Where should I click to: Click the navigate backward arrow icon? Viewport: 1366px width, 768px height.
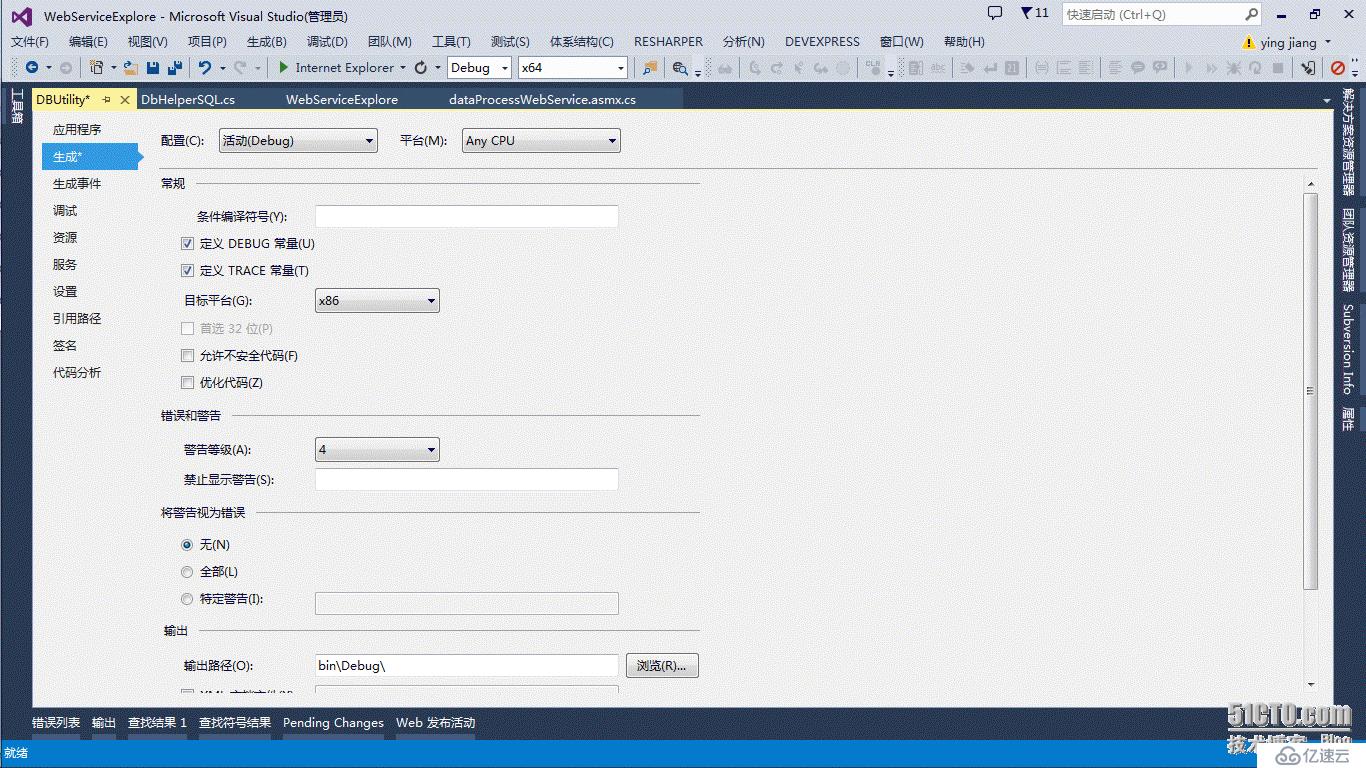[32, 68]
